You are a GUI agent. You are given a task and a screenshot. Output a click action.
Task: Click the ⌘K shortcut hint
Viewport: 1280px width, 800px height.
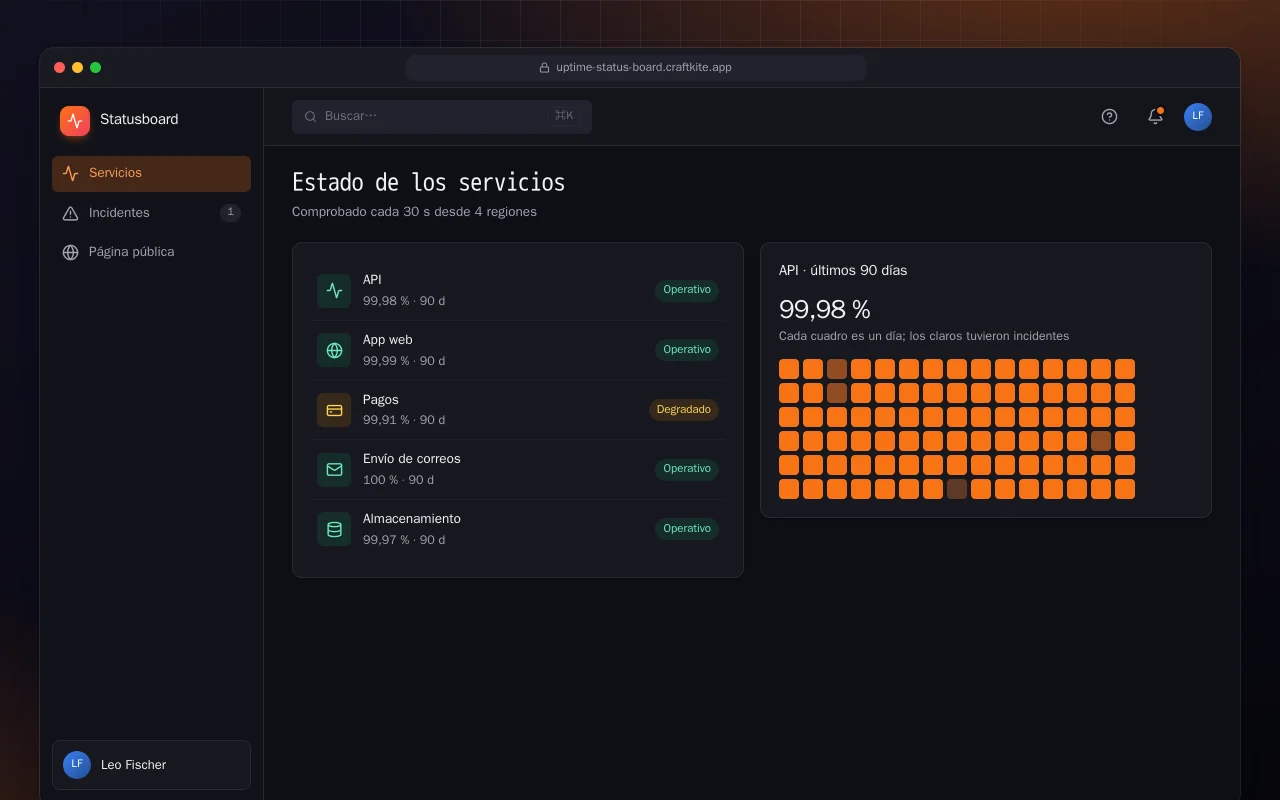(564, 116)
